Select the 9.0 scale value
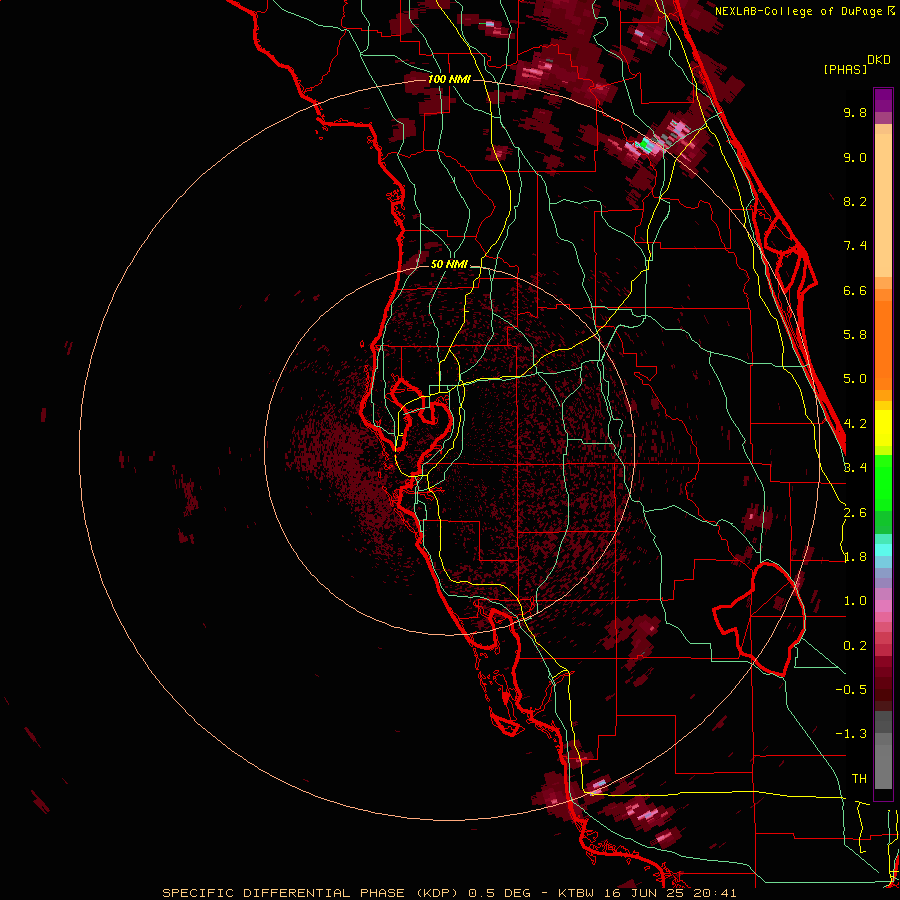Screen dimensions: 900x900 pyautogui.click(x=855, y=157)
